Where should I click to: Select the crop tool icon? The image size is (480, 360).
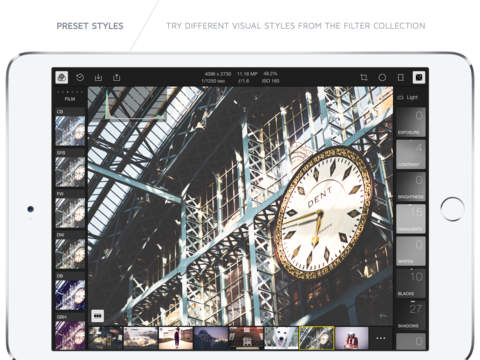364,77
